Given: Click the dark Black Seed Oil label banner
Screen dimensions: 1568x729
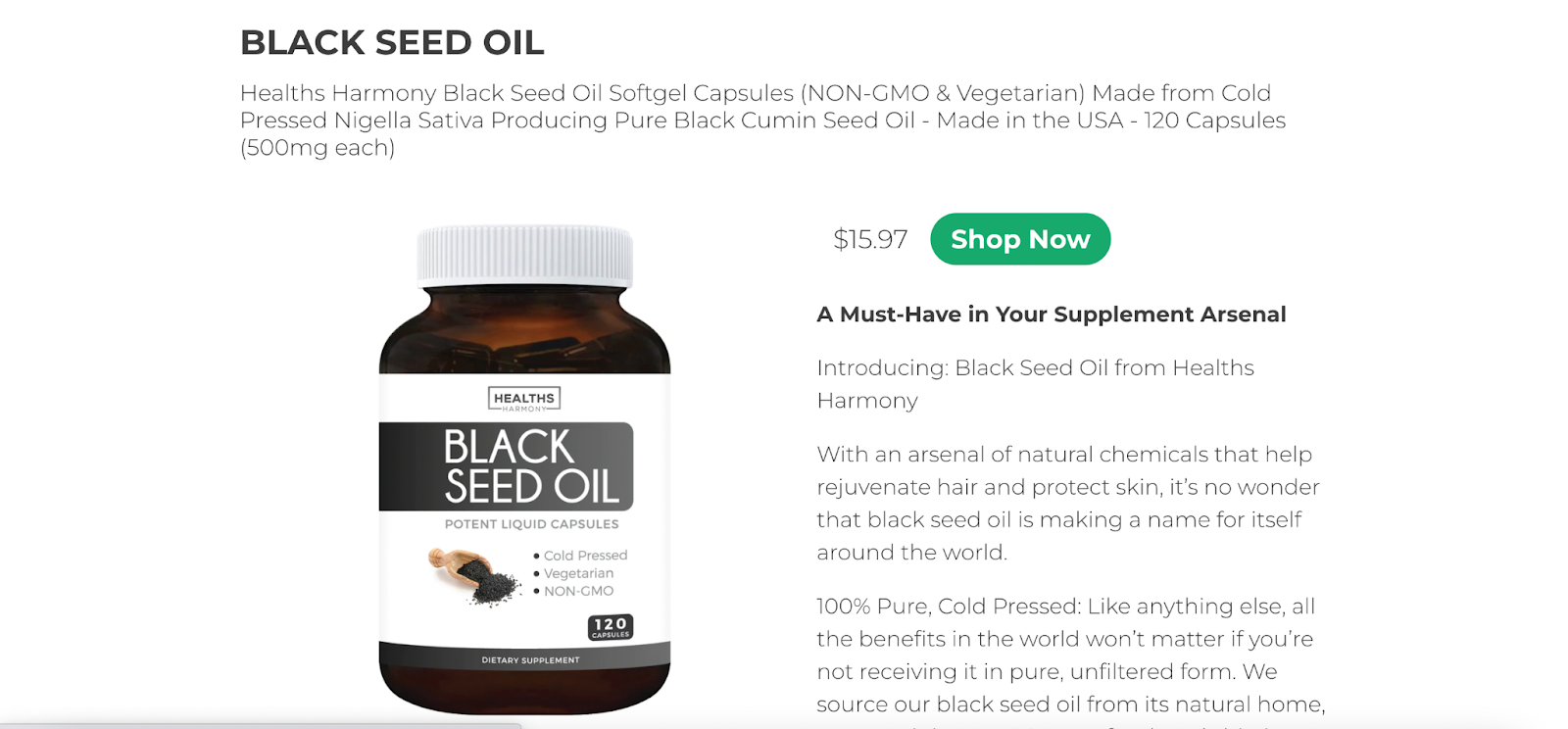Looking at the screenshot, I should click(x=506, y=466).
